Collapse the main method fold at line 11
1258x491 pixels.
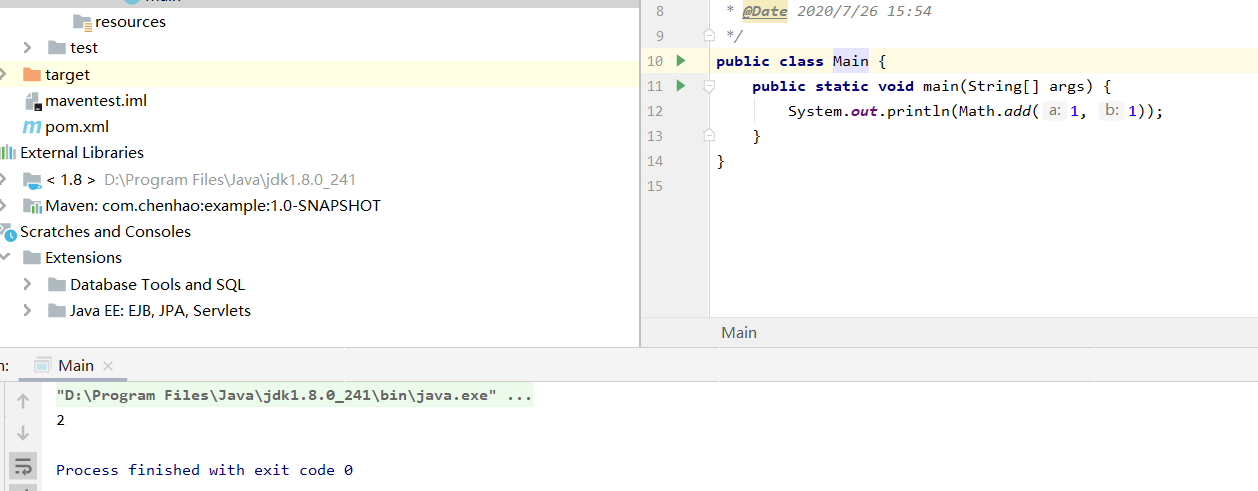point(709,87)
